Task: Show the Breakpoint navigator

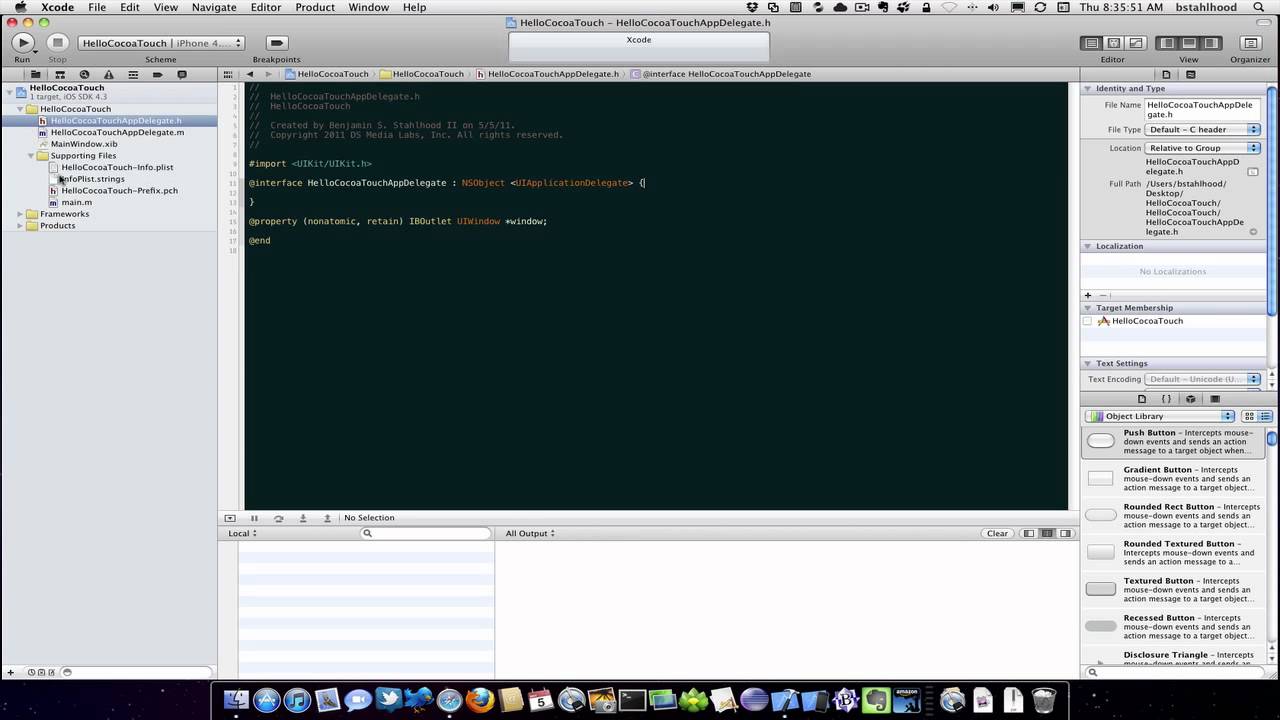Action: click(157, 74)
